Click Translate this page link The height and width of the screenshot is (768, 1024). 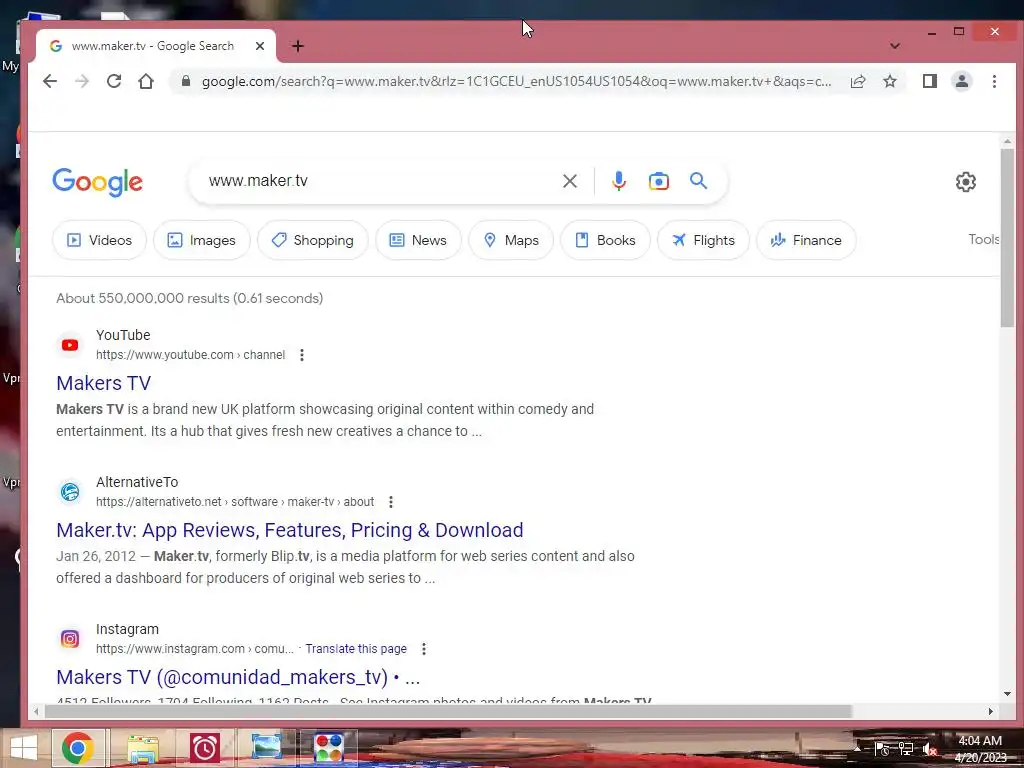tap(356, 648)
